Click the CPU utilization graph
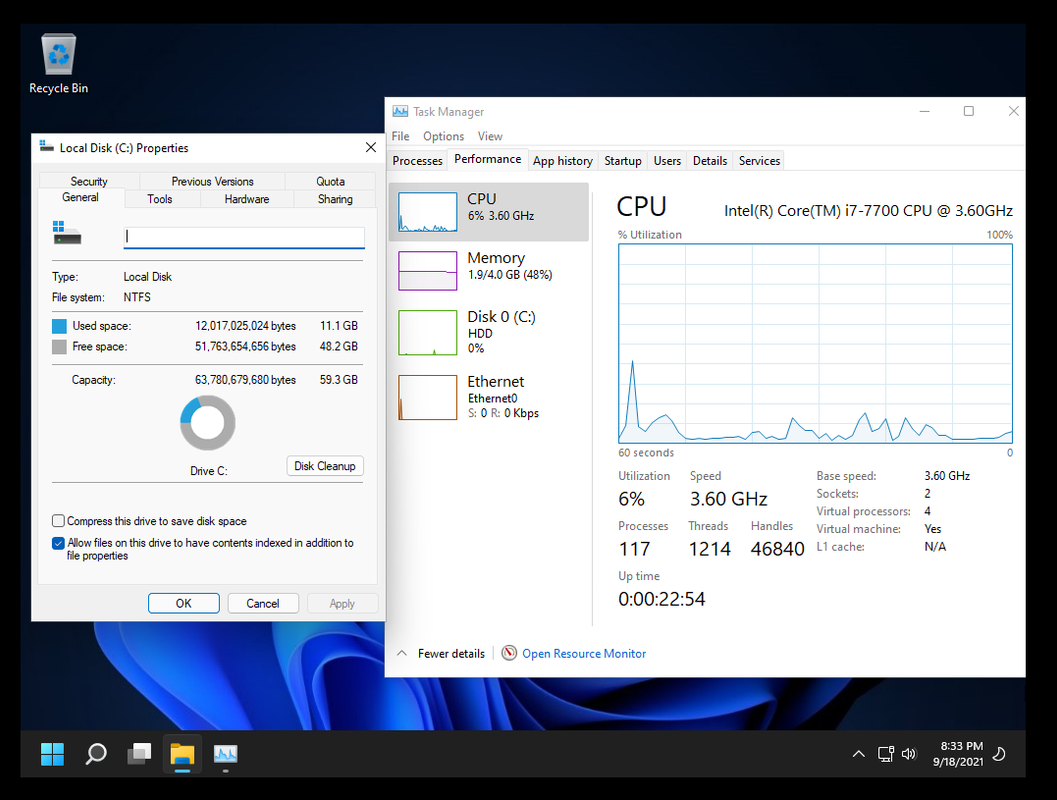The width and height of the screenshot is (1057, 800). tap(815, 344)
